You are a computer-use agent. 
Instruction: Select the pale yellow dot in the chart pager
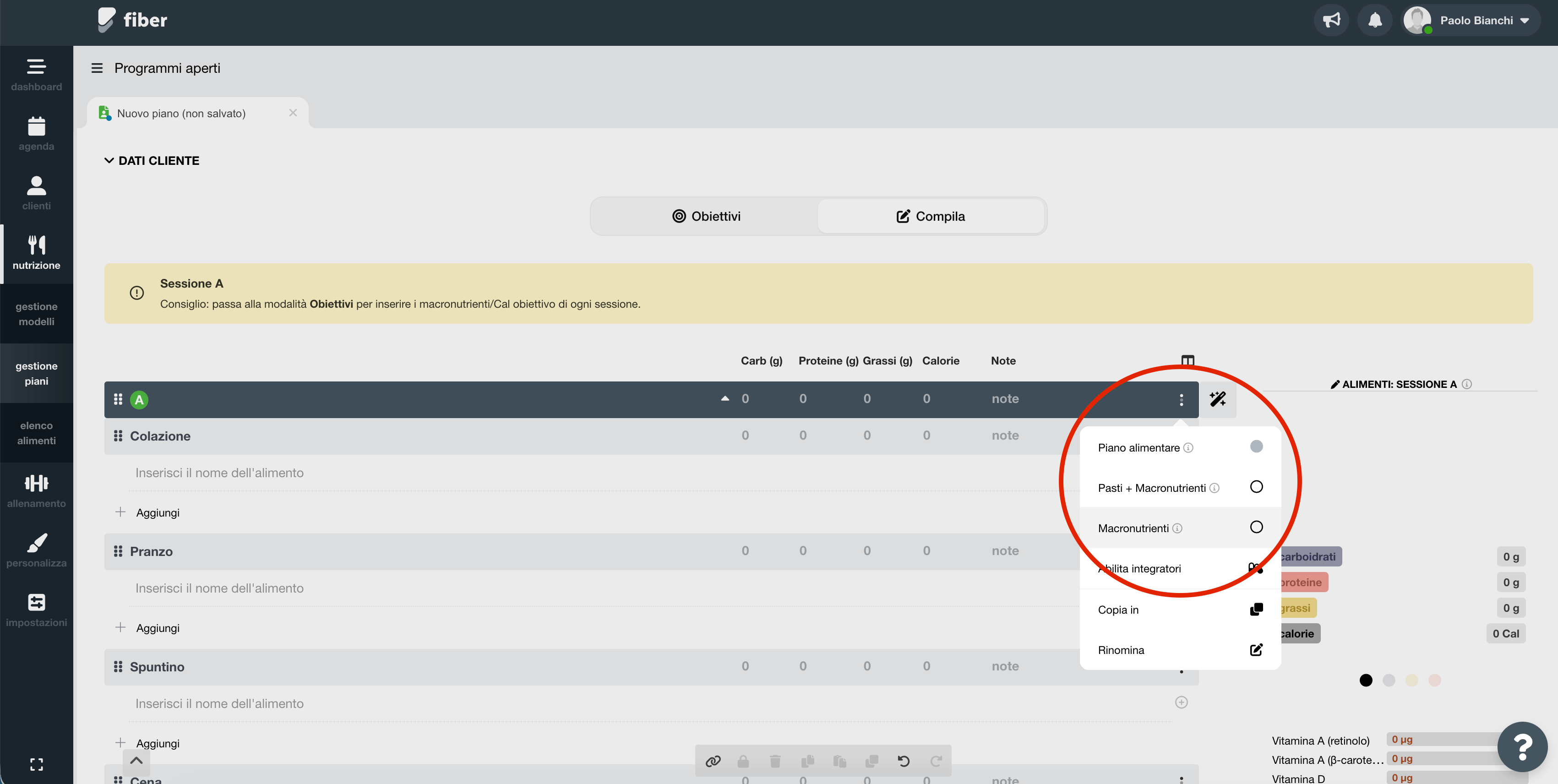point(1411,681)
